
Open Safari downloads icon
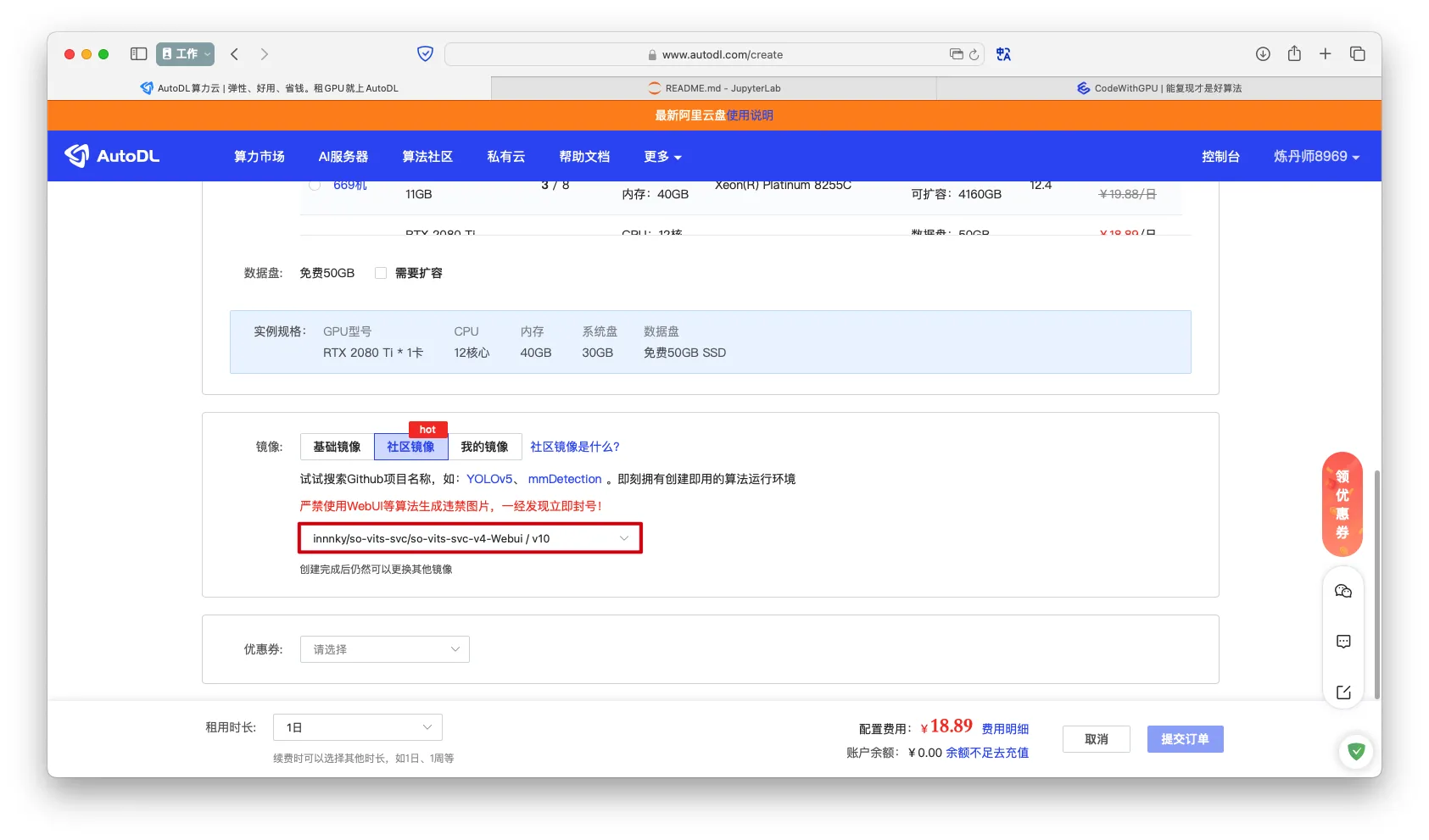pos(1263,54)
